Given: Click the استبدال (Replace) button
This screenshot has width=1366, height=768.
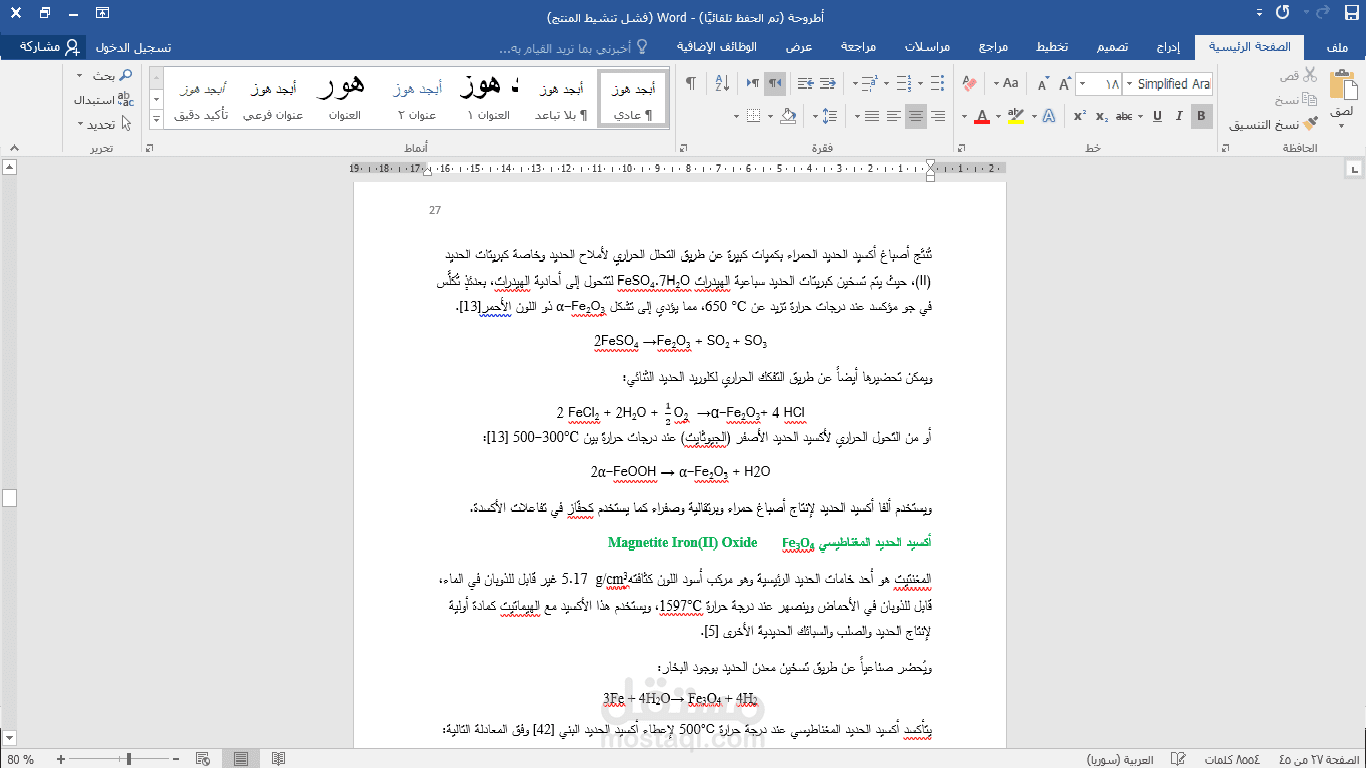Looking at the screenshot, I should 104,99.
